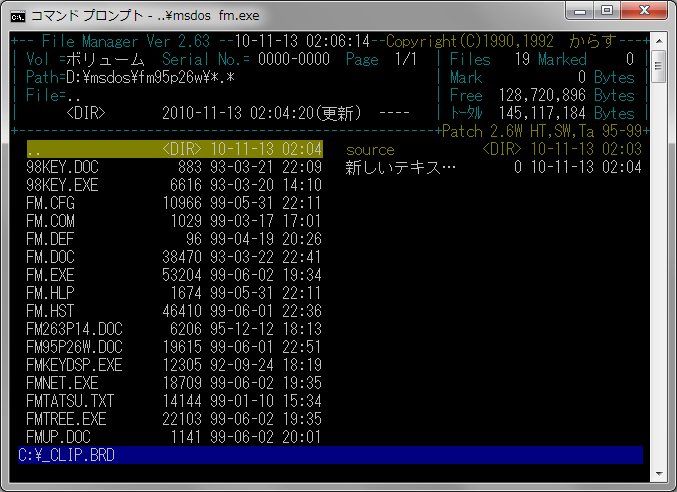This screenshot has width=677, height=492.
Task: Select the FM.COM file entry
Action: click(x=174, y=221)
